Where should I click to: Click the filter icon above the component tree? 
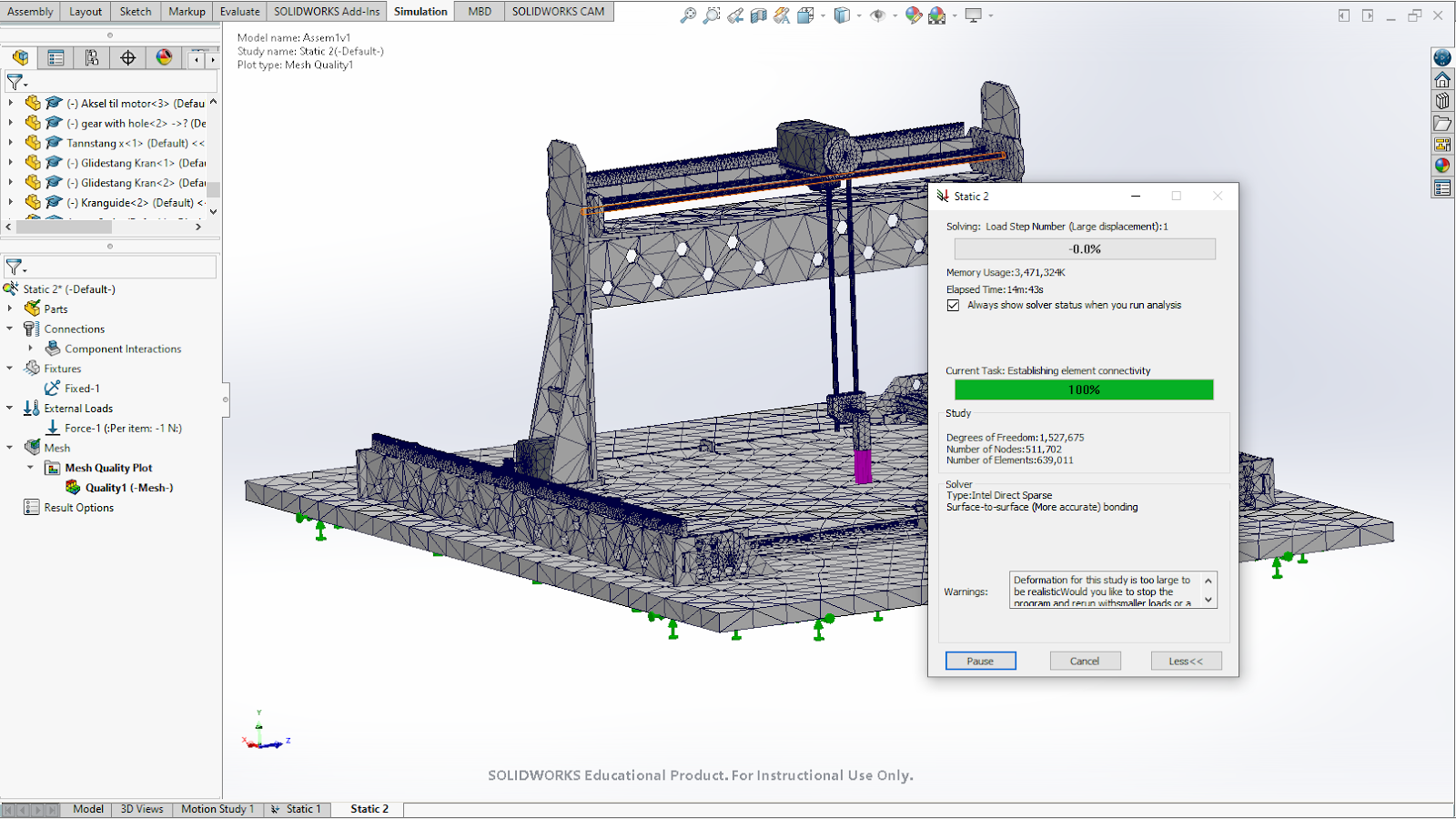tap(15, 82)
